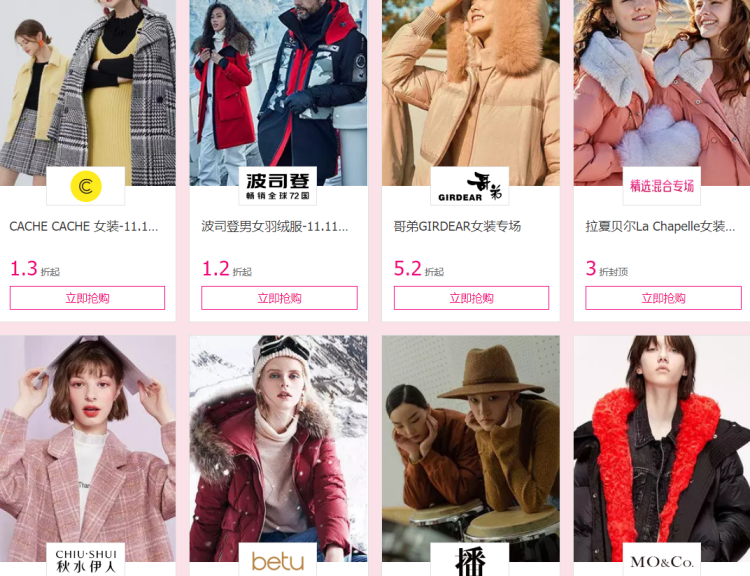Click the MO&Co. brand logo
The image size is (750, 576).
662,560
